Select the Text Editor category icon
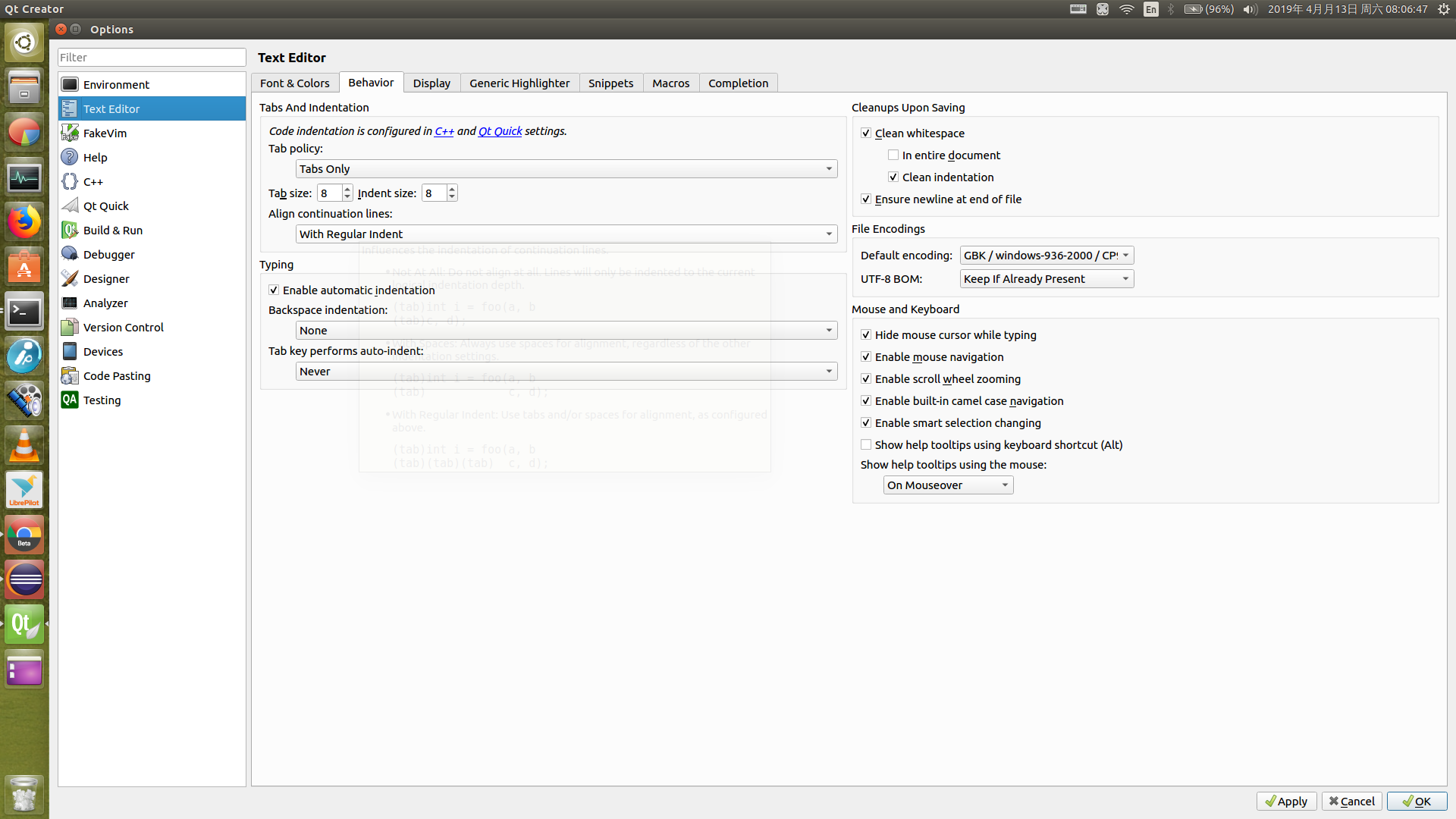 (70, 108)
